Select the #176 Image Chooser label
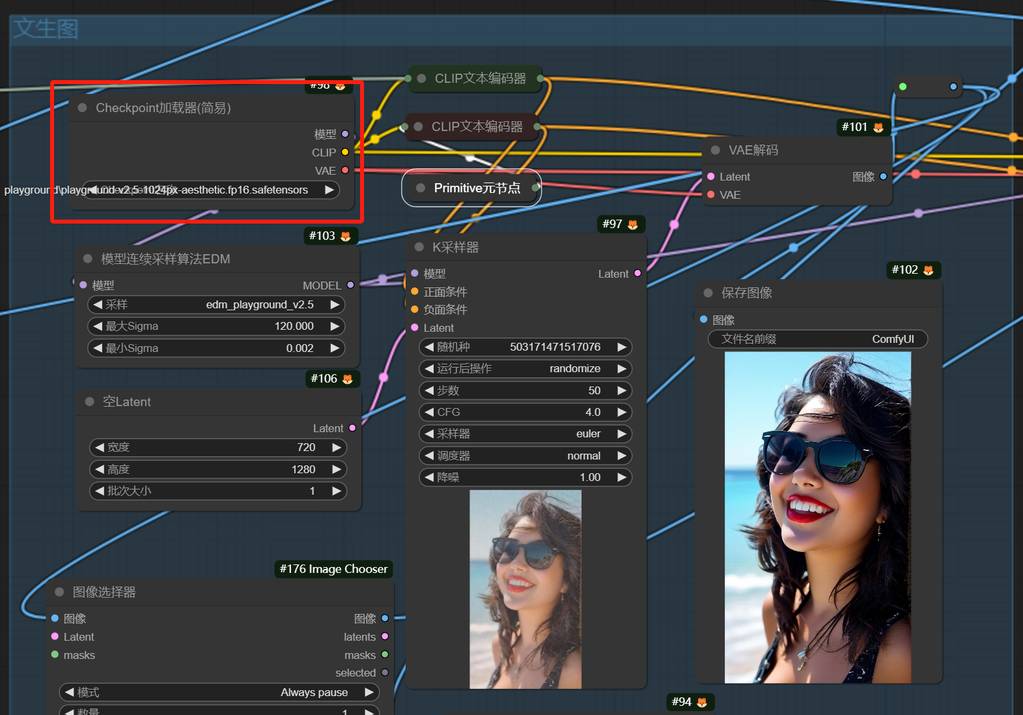The image size is (1023, 715). (x=333, y=569)
